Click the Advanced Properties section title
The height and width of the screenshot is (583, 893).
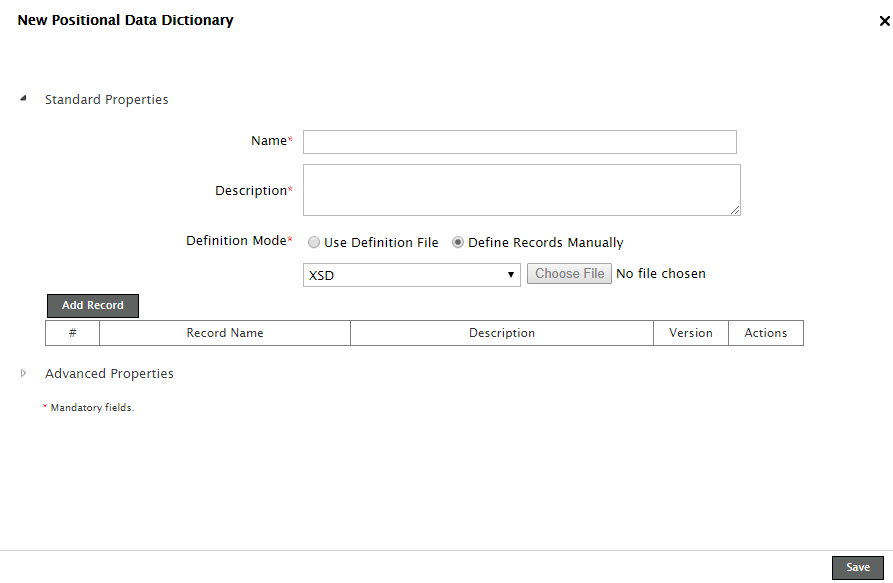click(109, 373)
